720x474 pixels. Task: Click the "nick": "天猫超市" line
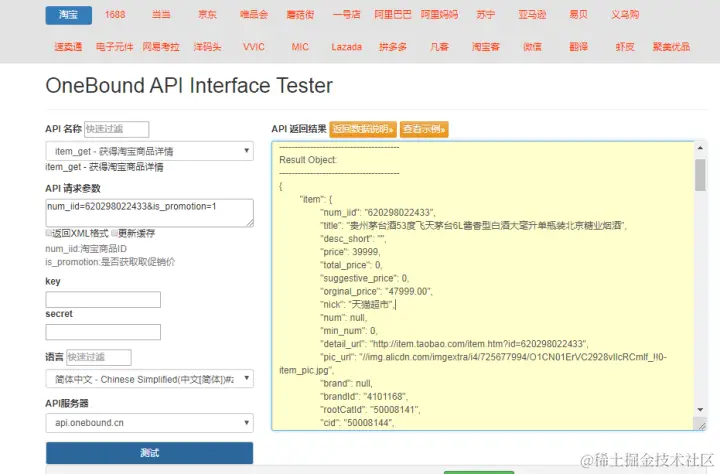(358, 305)
